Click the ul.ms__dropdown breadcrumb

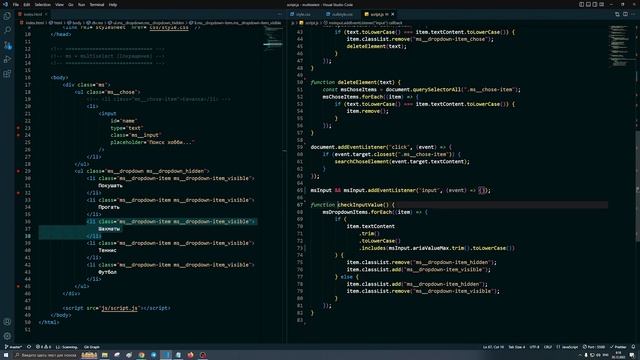click(x=146, y=23)
